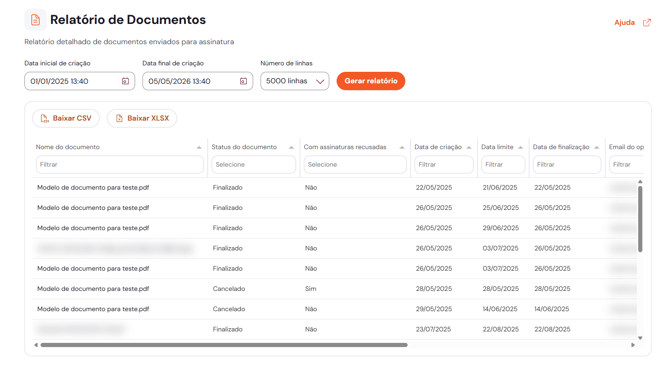Image resolution: width=670 pixels, height=365 pixels.
Task: Open calendar picker for initial creation date
Action: (125, 81)
